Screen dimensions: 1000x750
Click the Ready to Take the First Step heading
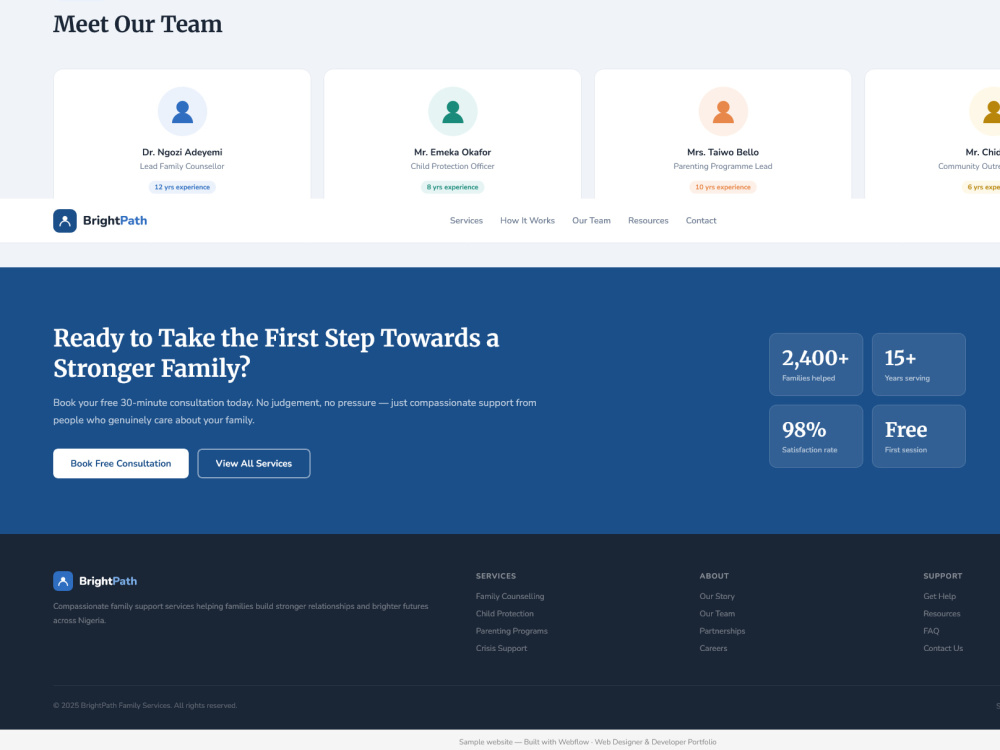tap(276, 353)
